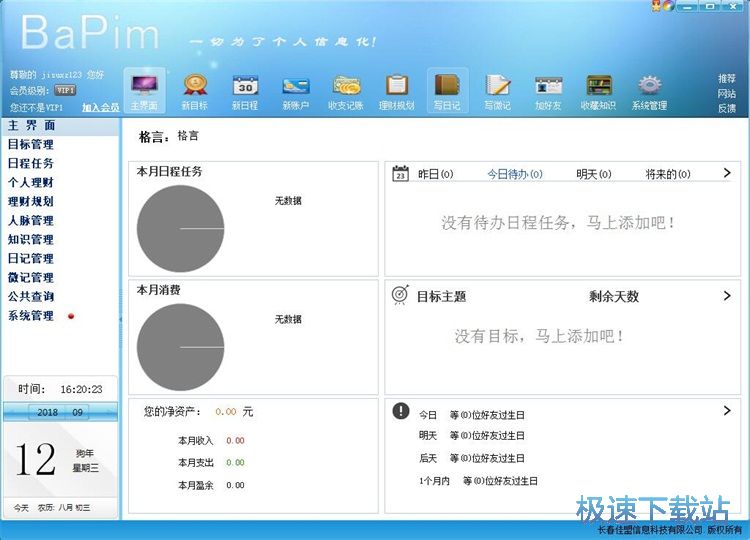Viewport: 750px width, 540px height.
Task: Click the 格言 motto text
Action: pos(188,136)
